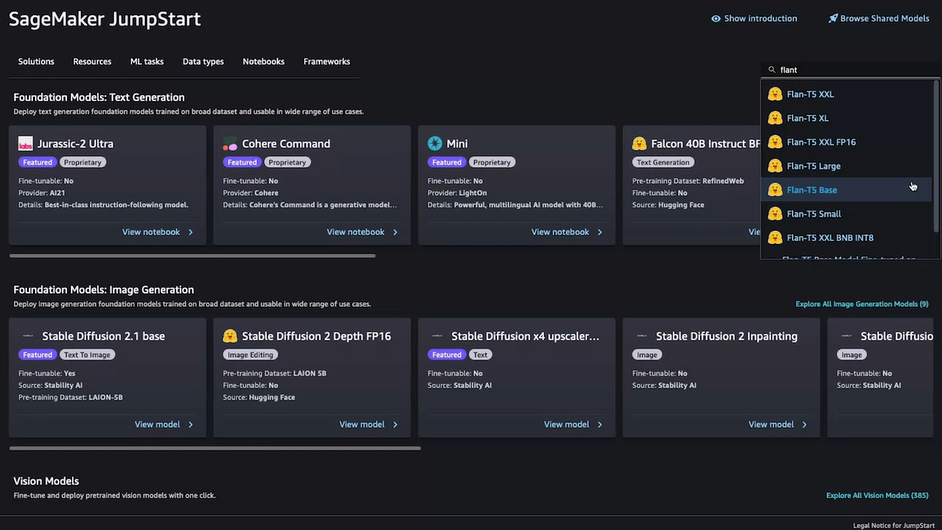Open View notebook for Jurassic-2 Ultra
942x530 pixels.
(x=157, y=232)
